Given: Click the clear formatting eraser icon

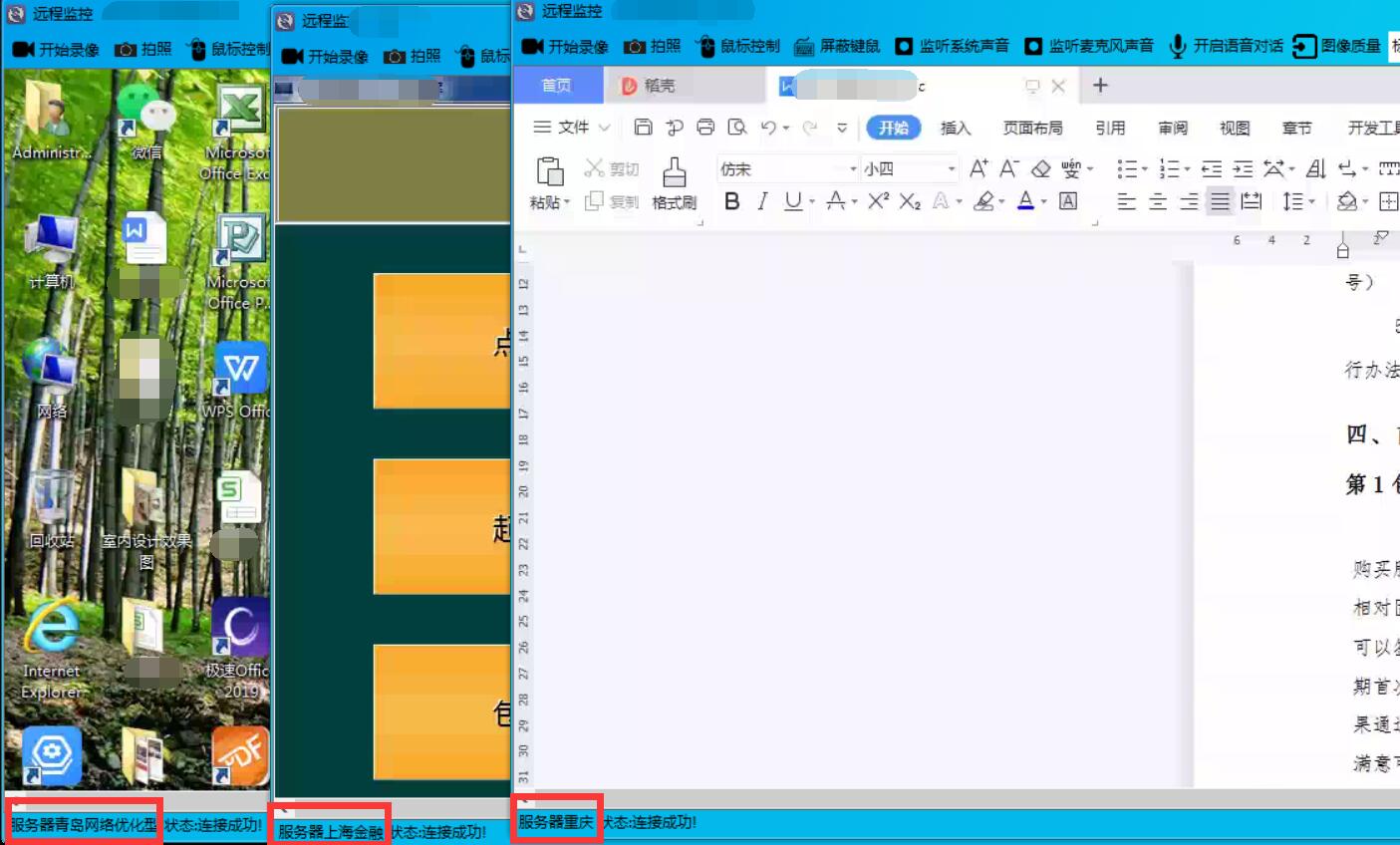Looking at the screenshot, I should 1040,168.
